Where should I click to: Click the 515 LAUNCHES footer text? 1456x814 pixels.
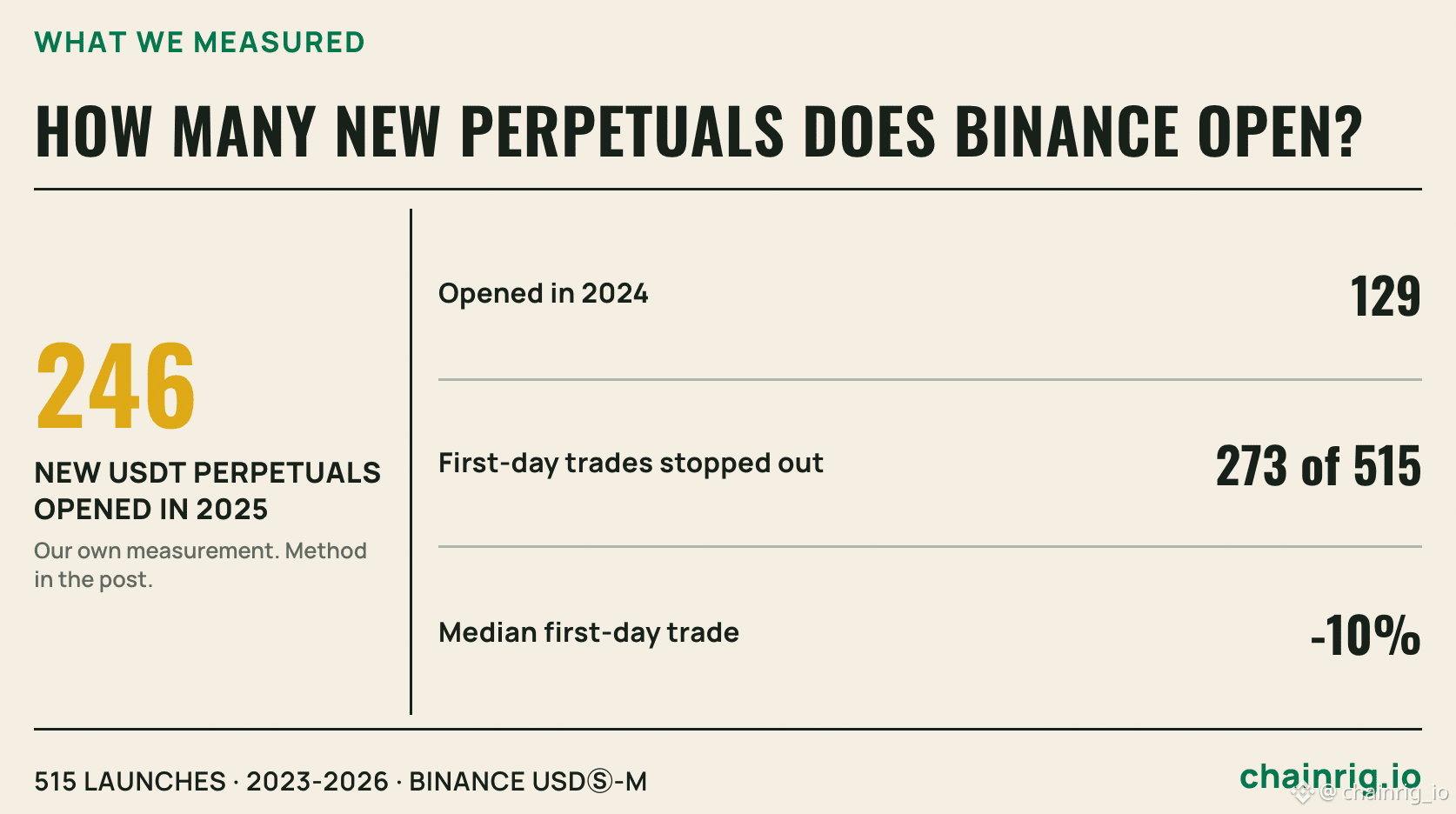130,781
